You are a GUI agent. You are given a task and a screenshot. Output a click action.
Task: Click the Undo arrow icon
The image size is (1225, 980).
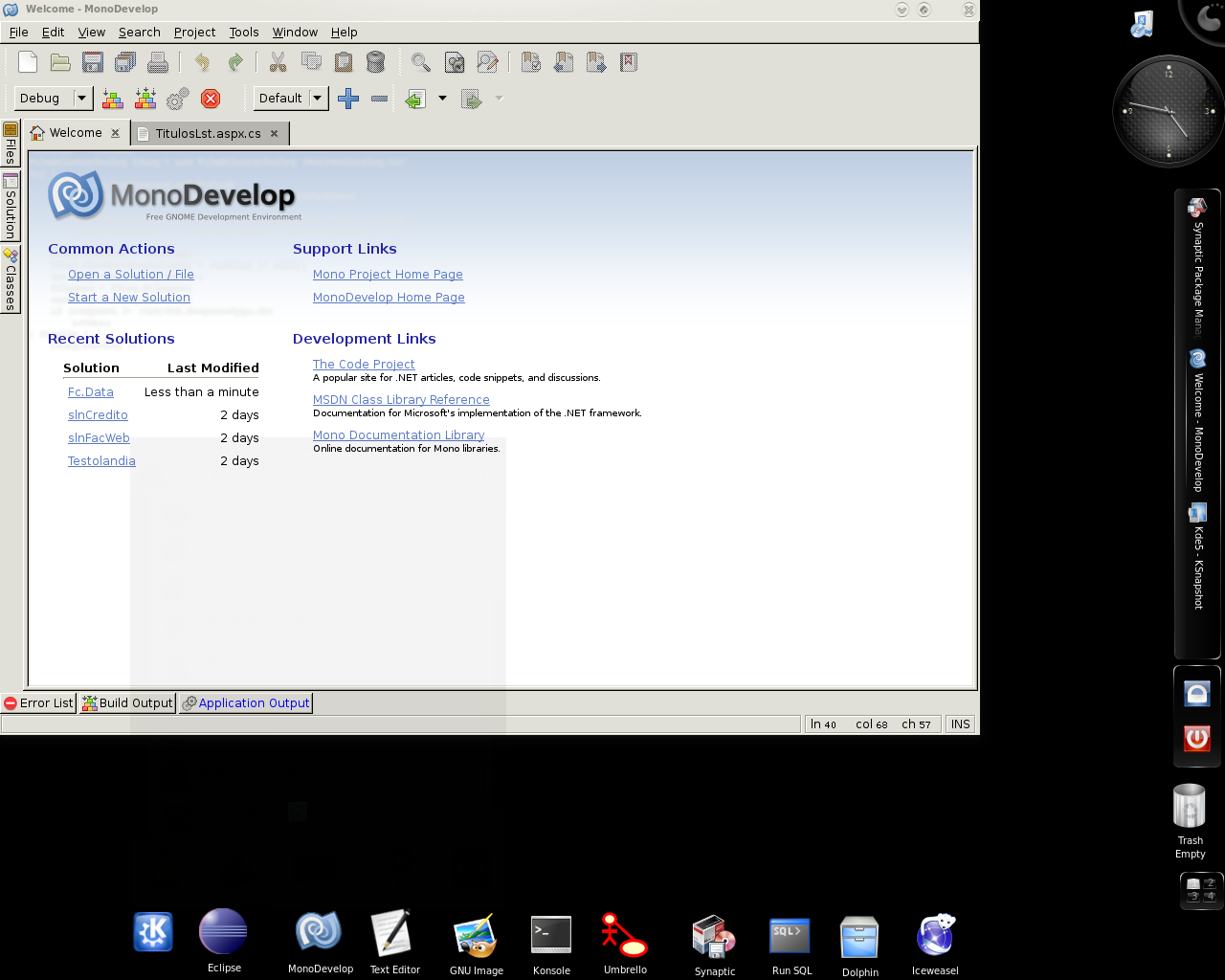click(202, 63)
